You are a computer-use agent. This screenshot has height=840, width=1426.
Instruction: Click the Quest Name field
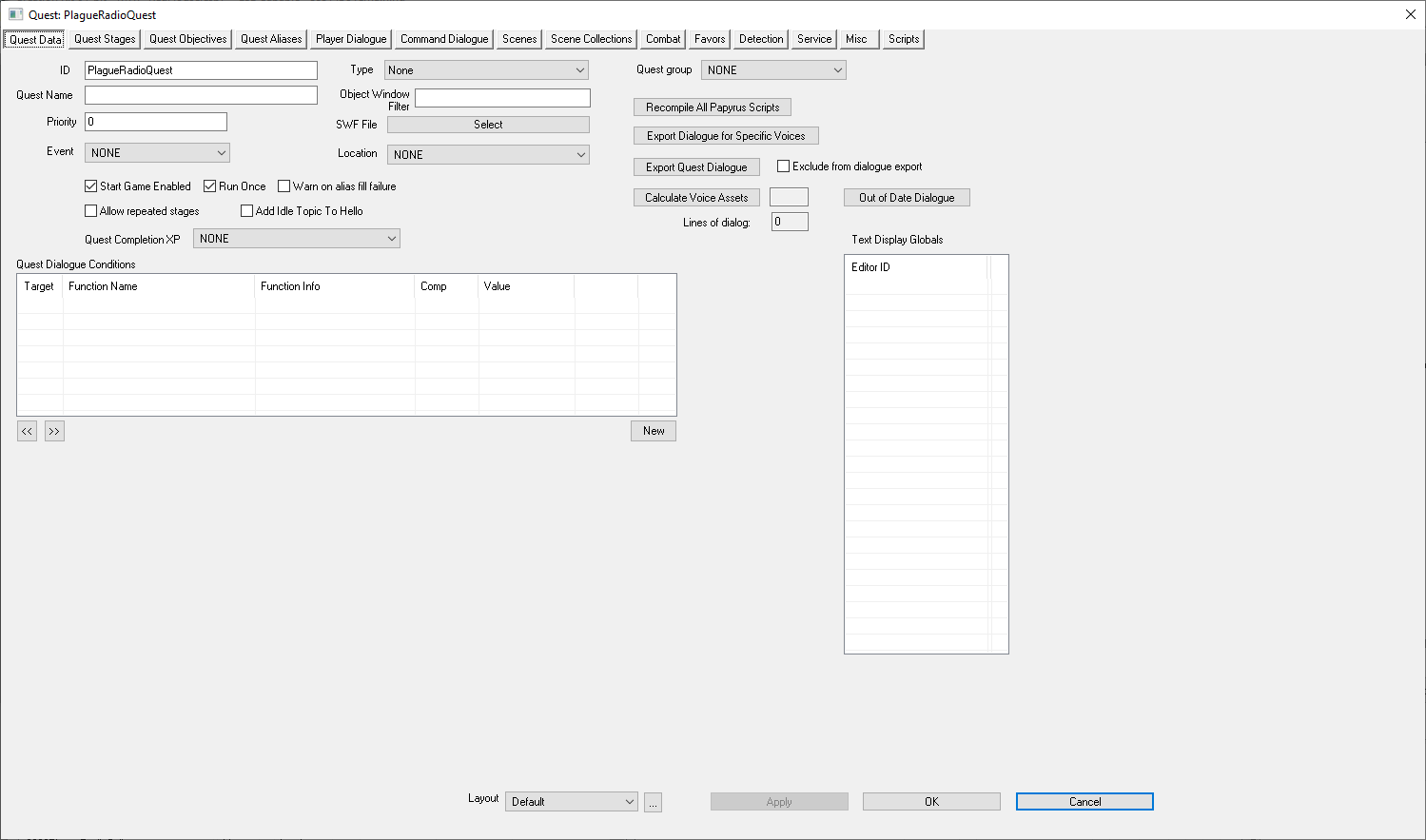coord(201,95)
